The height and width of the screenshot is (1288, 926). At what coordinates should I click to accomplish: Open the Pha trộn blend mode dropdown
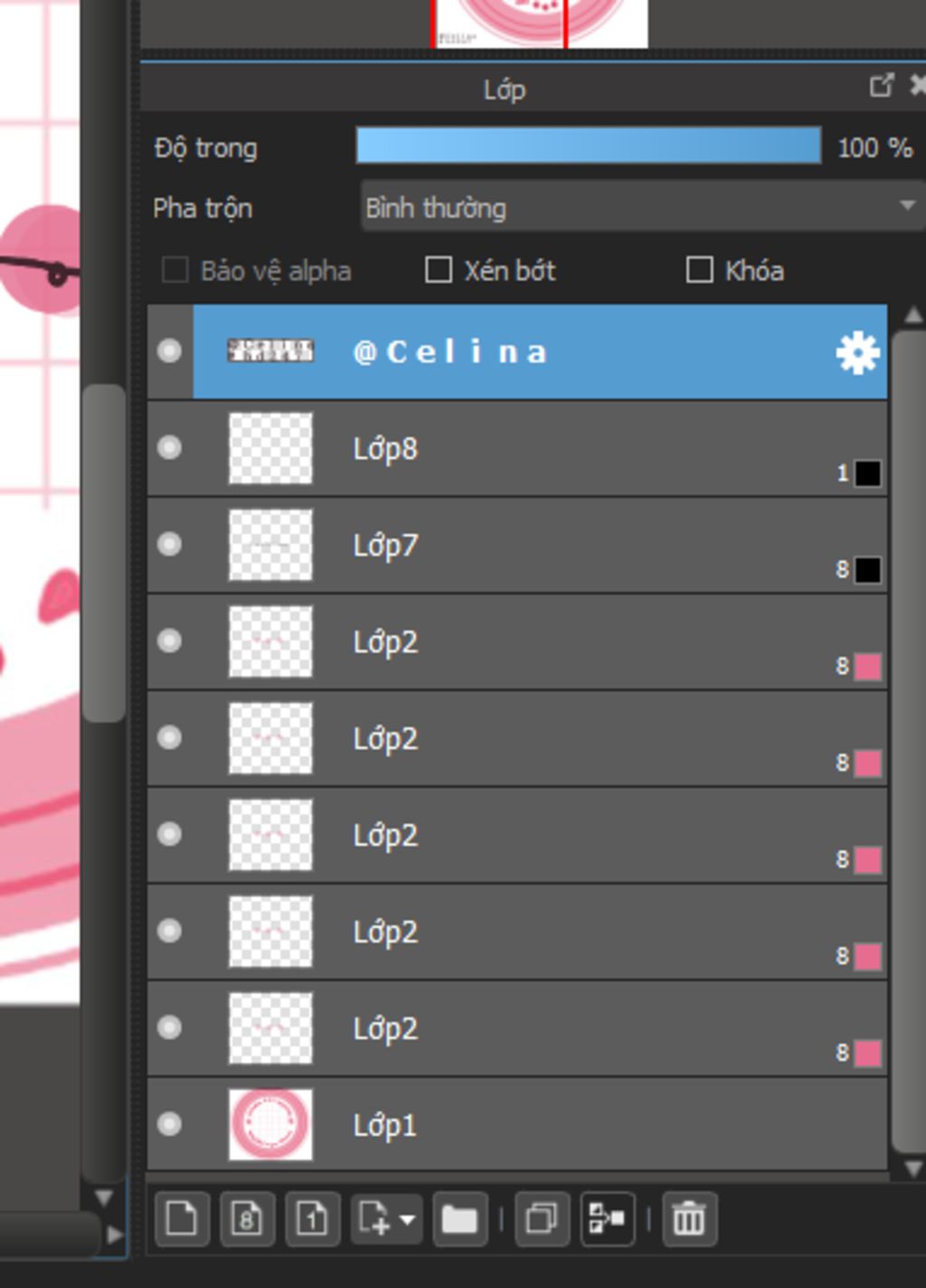click(x=640, y=207)
